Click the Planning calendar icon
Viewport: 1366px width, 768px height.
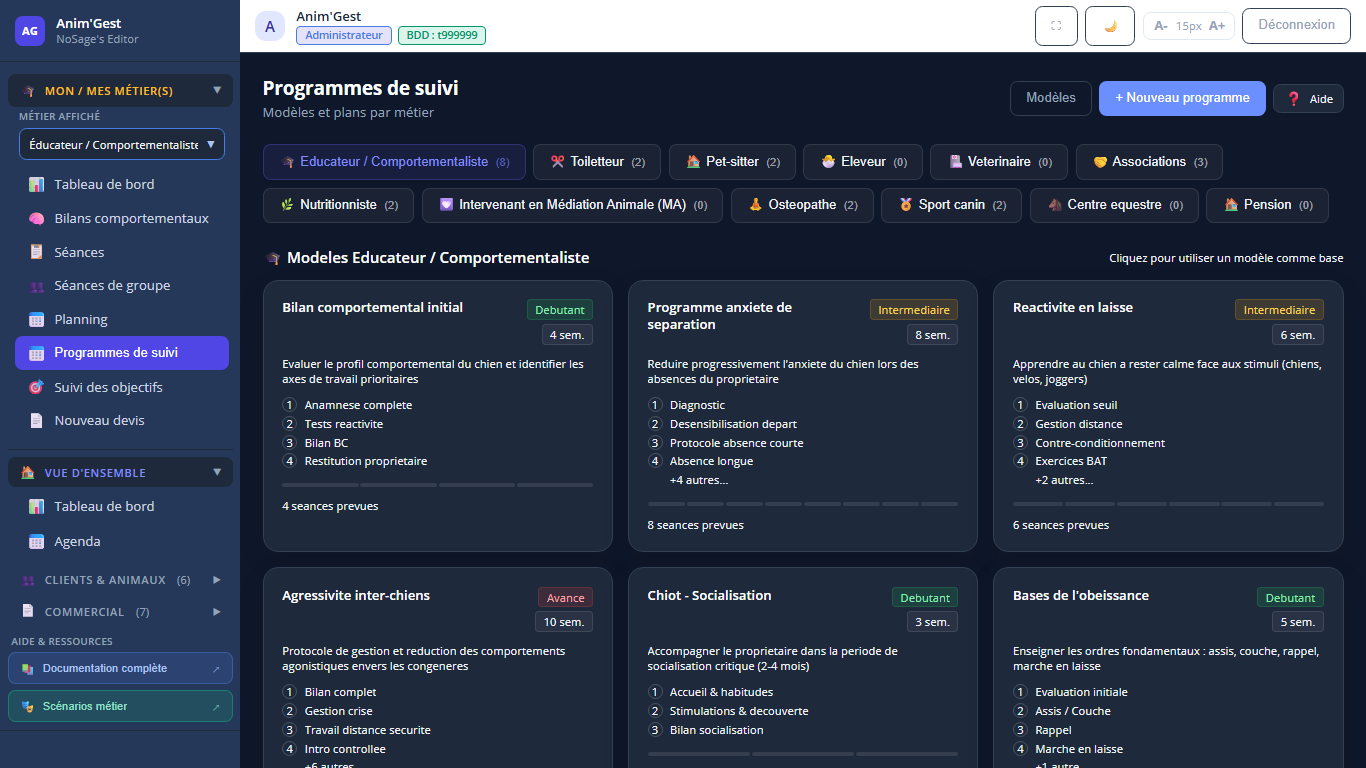[36, 320]
